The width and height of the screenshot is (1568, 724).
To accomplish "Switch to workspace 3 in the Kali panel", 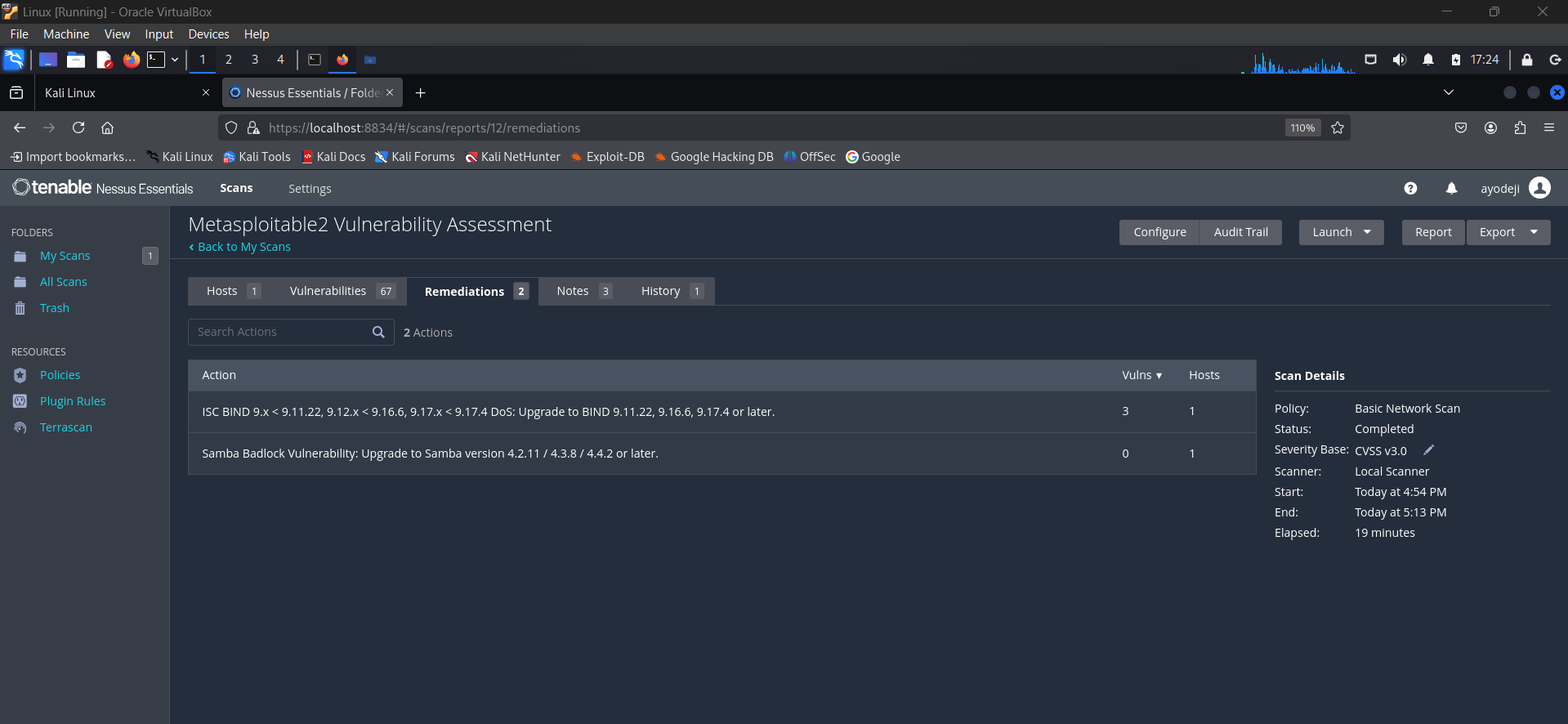I will click(x=255, y=60).
